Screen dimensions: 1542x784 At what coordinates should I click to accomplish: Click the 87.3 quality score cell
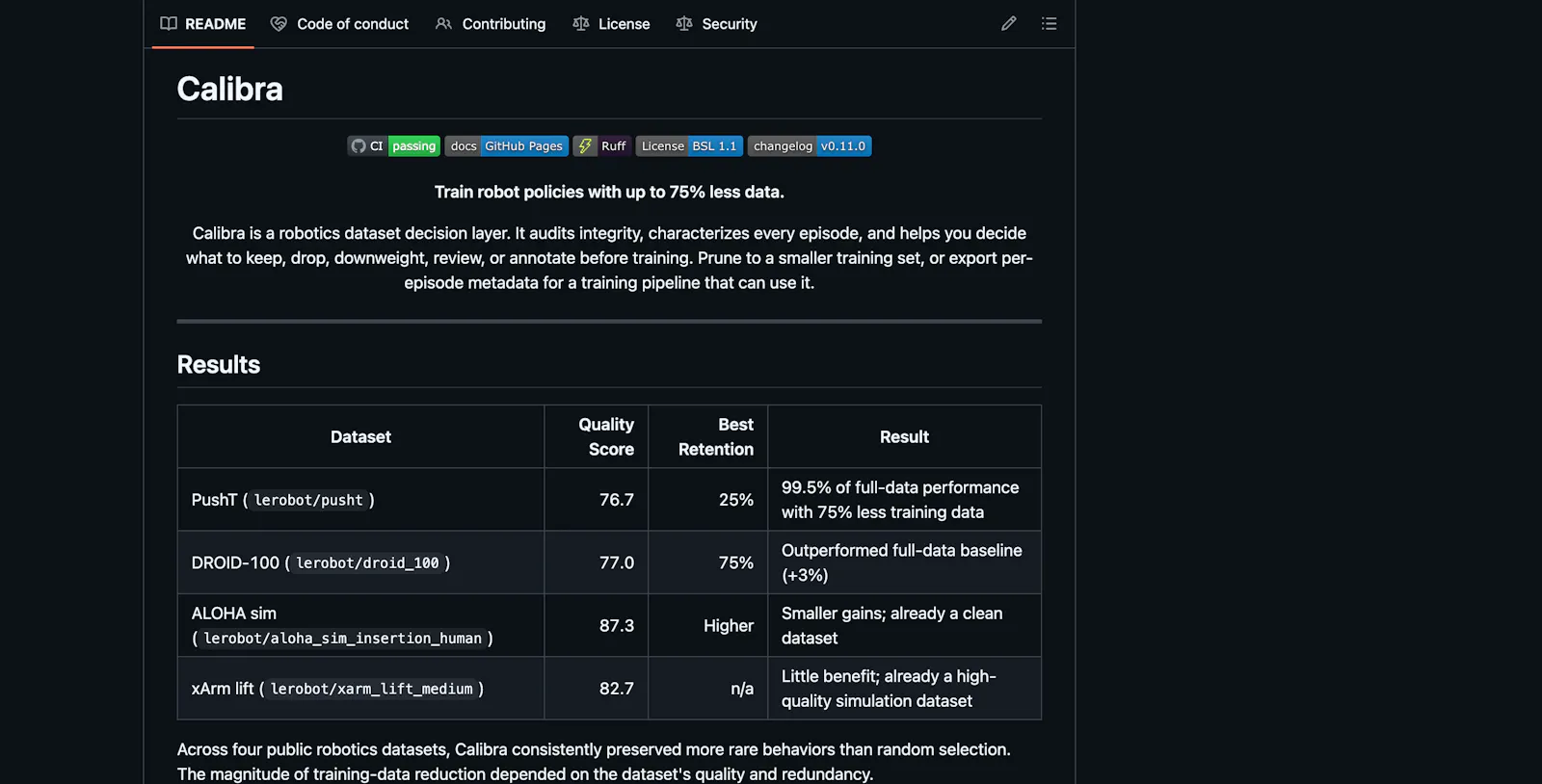597,626
